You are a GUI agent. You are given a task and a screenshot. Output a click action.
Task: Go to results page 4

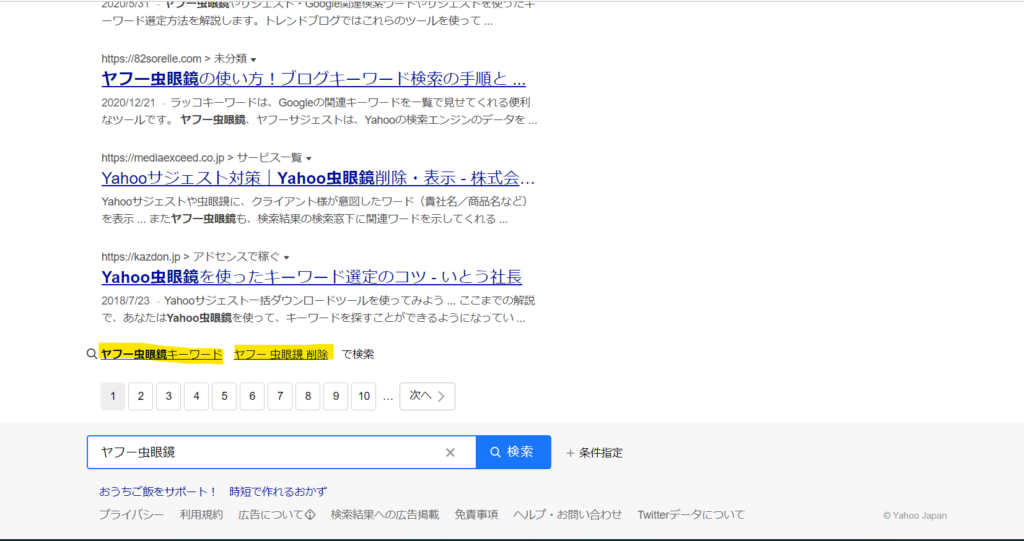pos(196,396)
